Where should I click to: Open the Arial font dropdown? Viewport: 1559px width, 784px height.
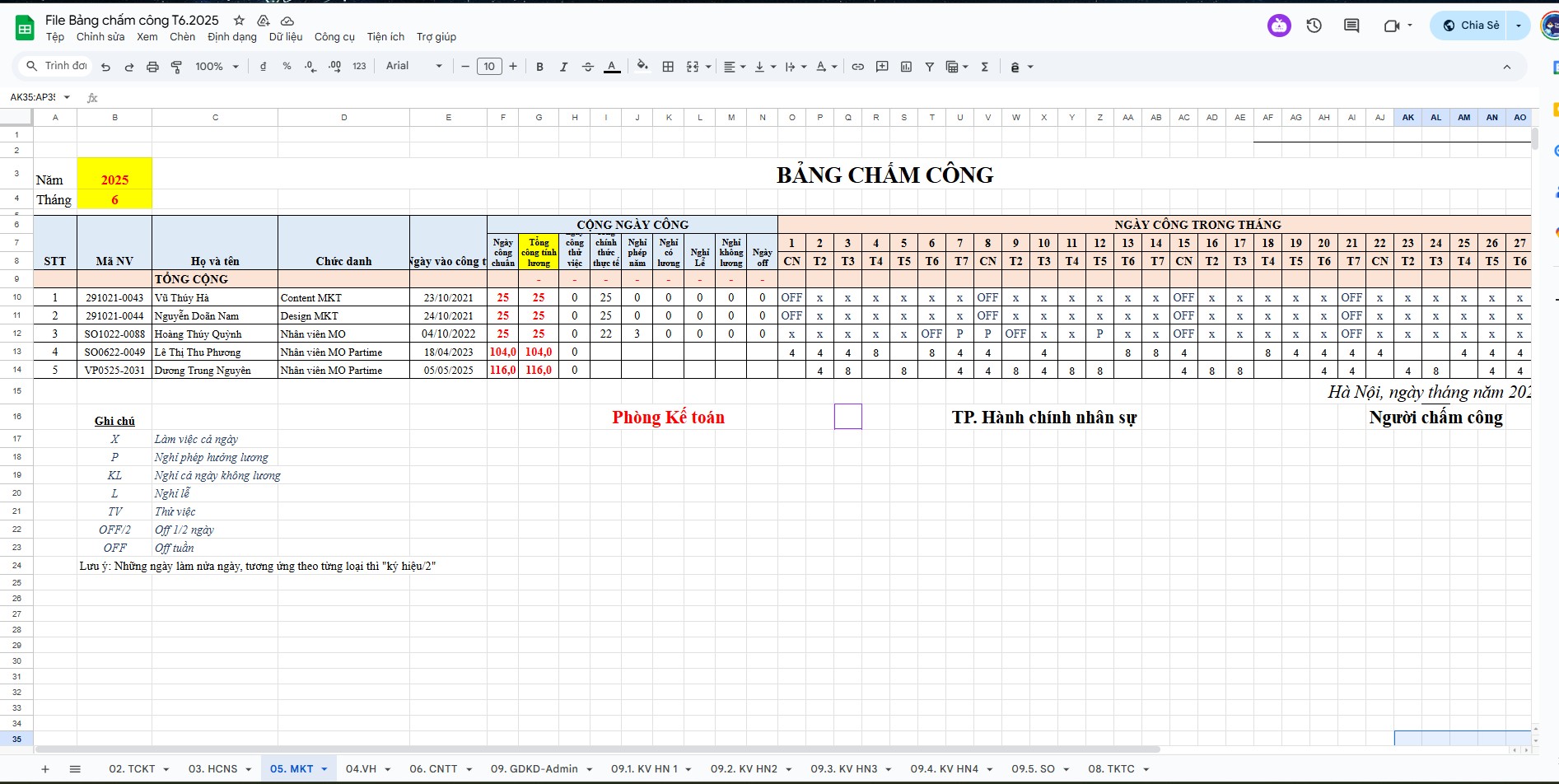click(413, 67)
